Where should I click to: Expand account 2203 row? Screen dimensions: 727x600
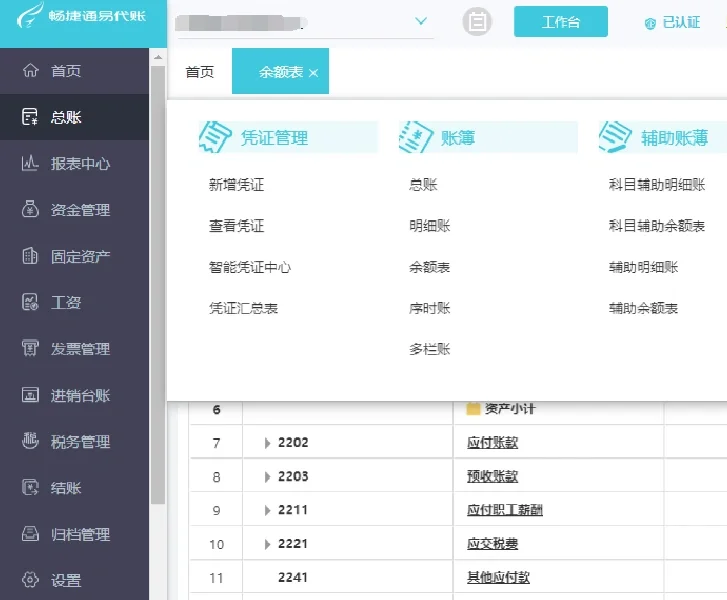[267, 477]
